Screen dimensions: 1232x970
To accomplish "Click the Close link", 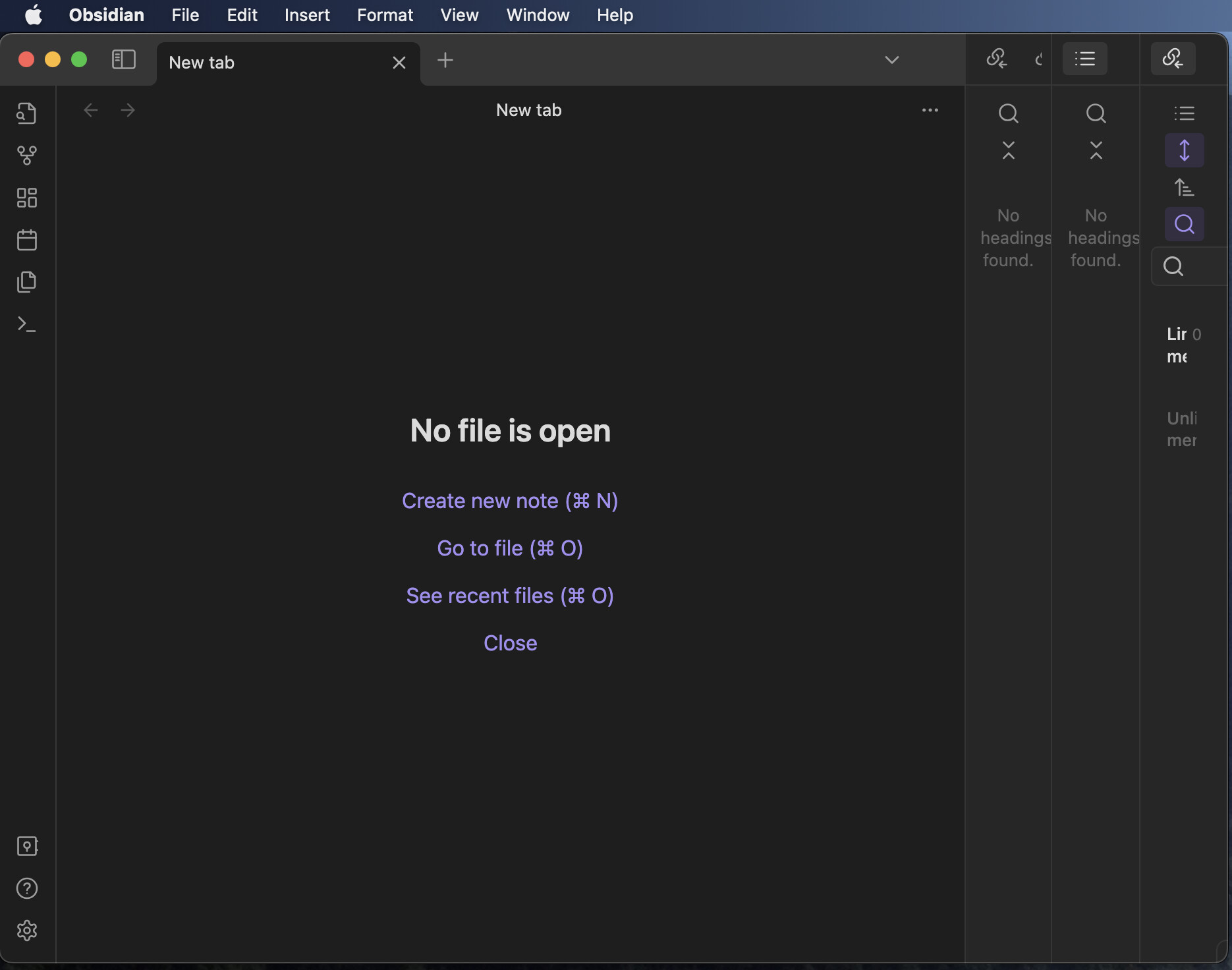I will [510, 643].
